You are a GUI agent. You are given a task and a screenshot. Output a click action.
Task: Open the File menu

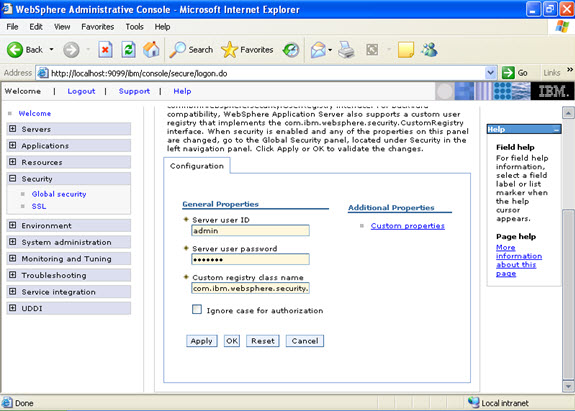(x=12, y=27)
